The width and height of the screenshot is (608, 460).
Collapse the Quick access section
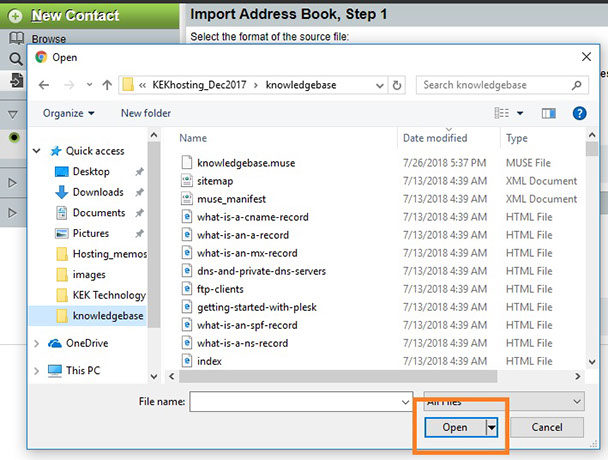38,151
